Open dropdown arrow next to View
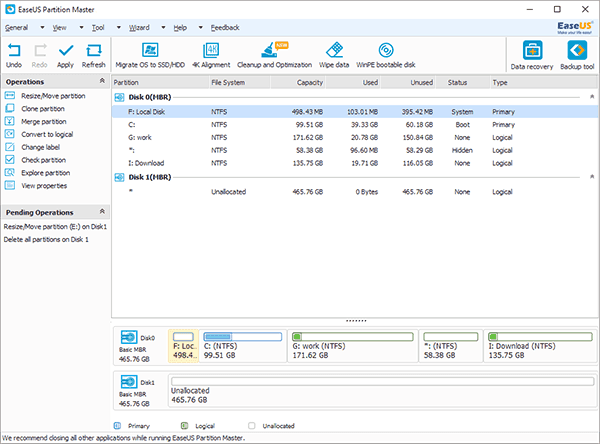Viewport: 600px width, 444px height. pos(81,28)
